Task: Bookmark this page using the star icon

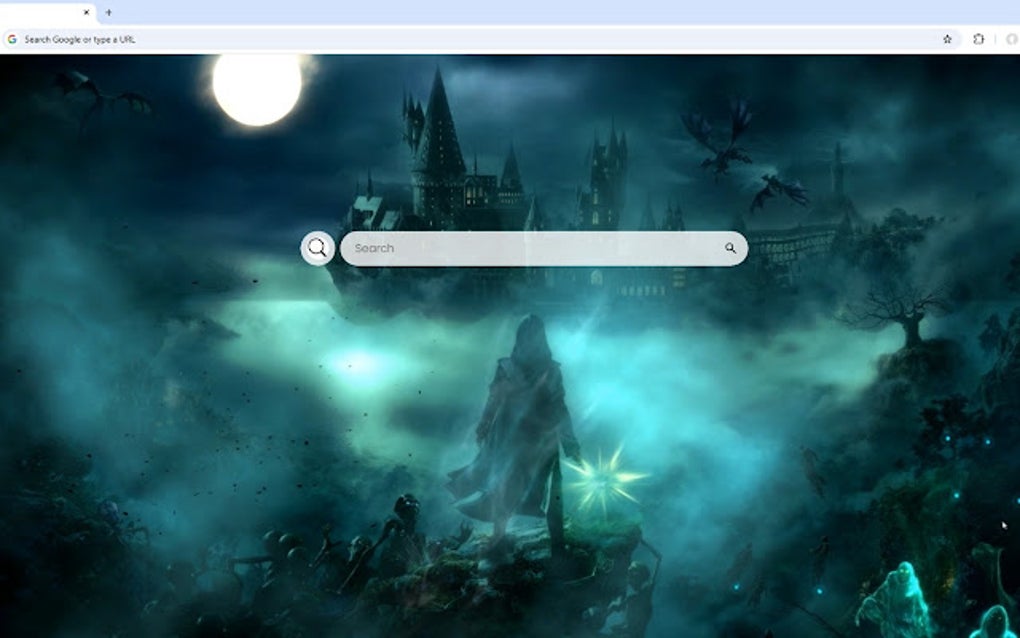Action: tap(947, 39)
